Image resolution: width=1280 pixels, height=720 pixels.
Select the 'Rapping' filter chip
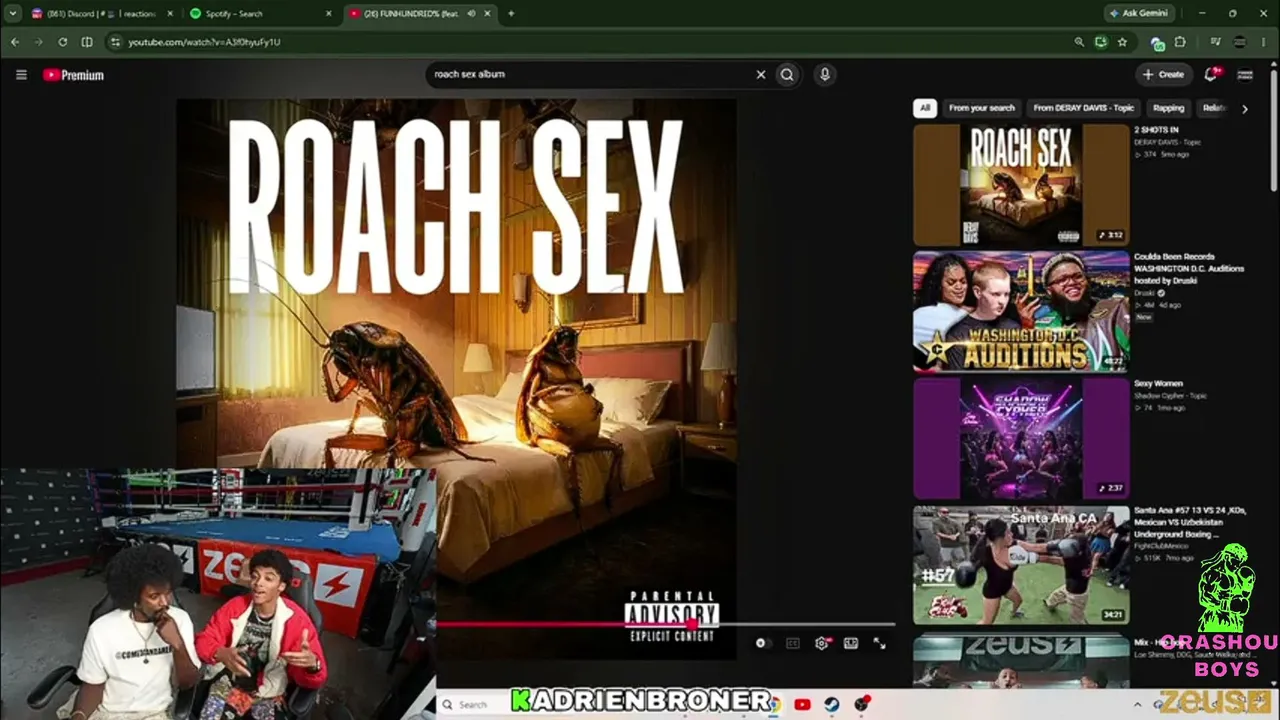click(1168, 108)
